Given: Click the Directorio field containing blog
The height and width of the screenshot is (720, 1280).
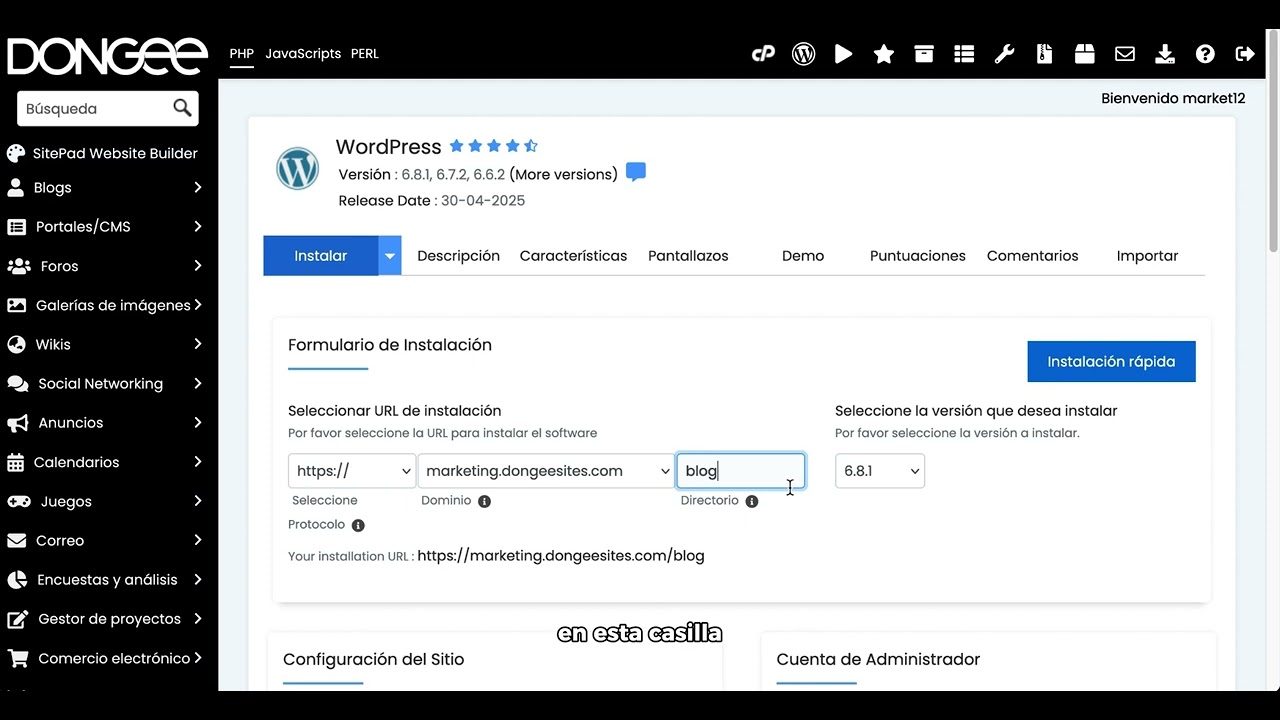Looking at the screenshot, I should pos(741,471).
